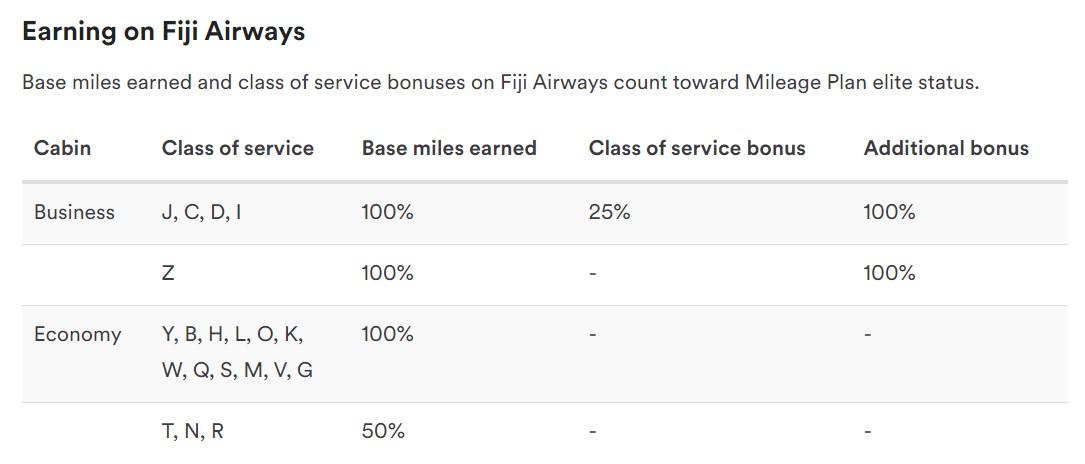The height and width of the screenshot is (464, 1085).
Task: Click the Z class of service cell
Action: tap(167, 273)
